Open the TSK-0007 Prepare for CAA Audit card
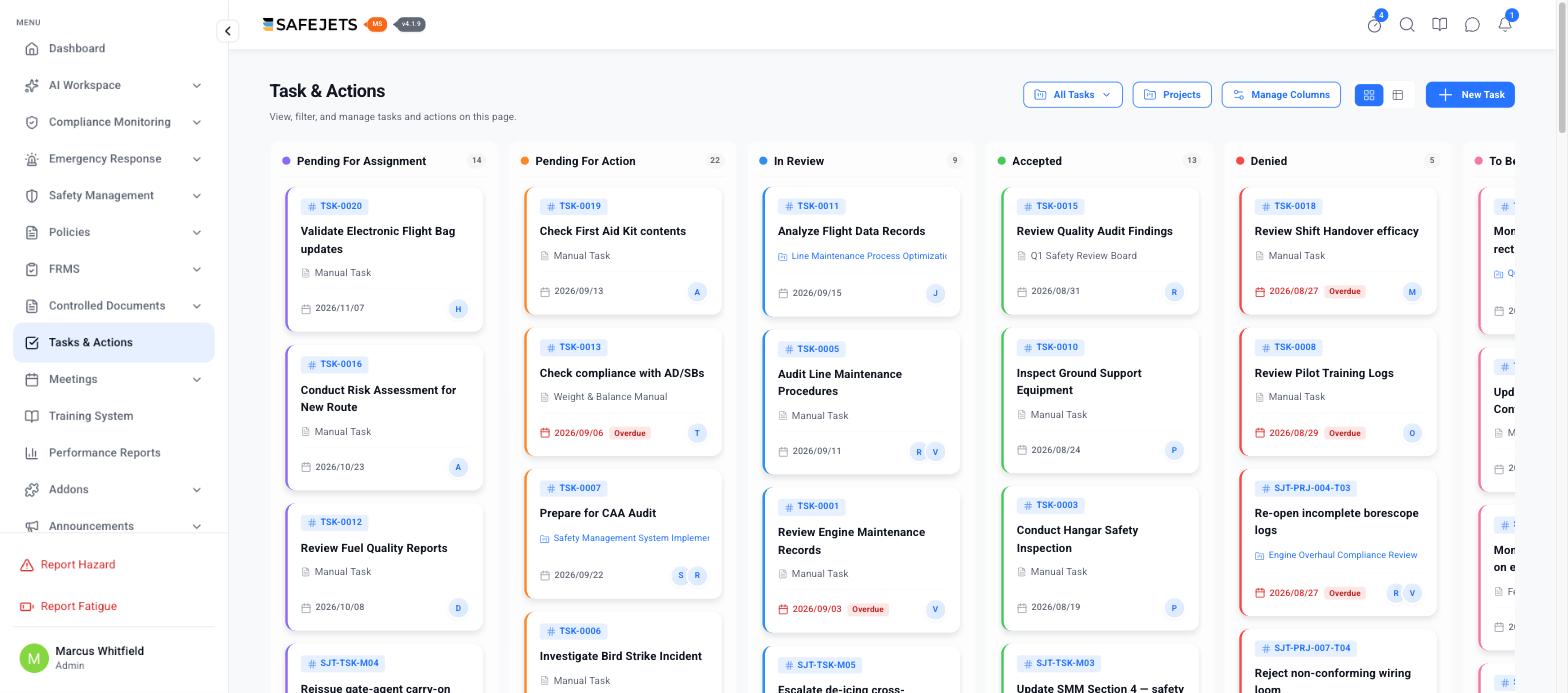The image size is (1568, 693). (x=623, y=535)
